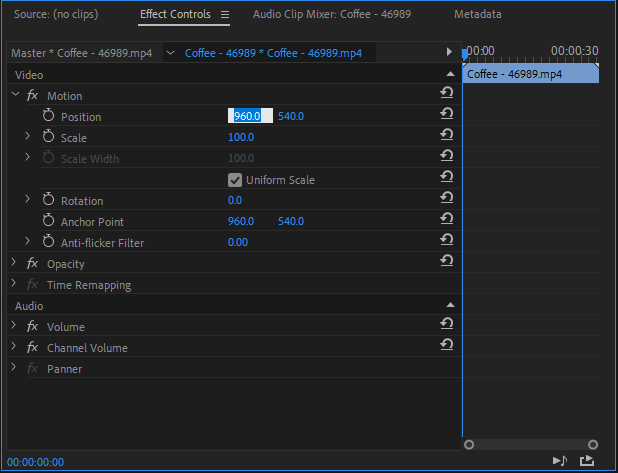Expand the Panner effect
This screenshot has height=473, width=618.
tap(14, 367)
